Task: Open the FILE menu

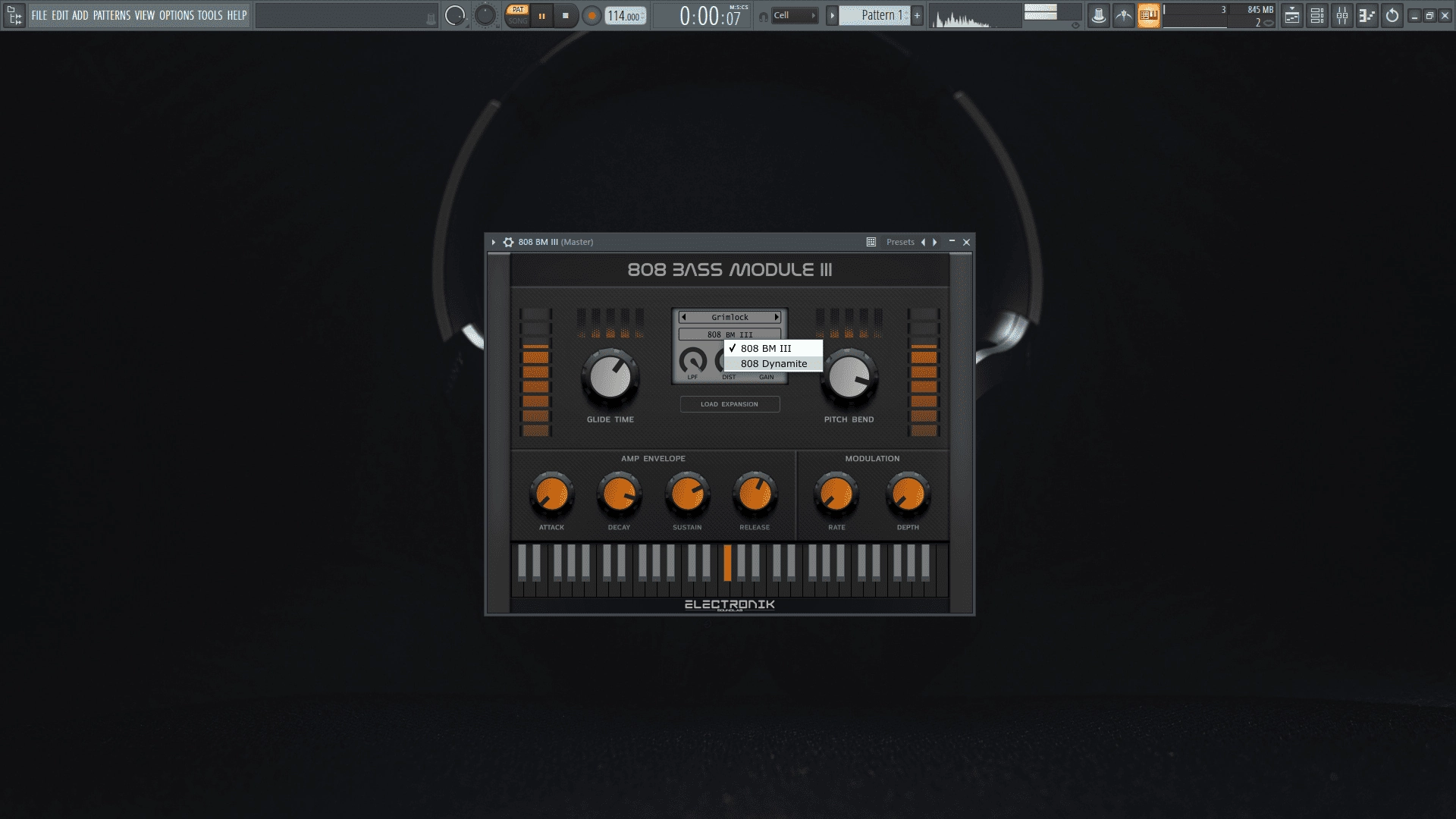Action: (x=39, y=15)
